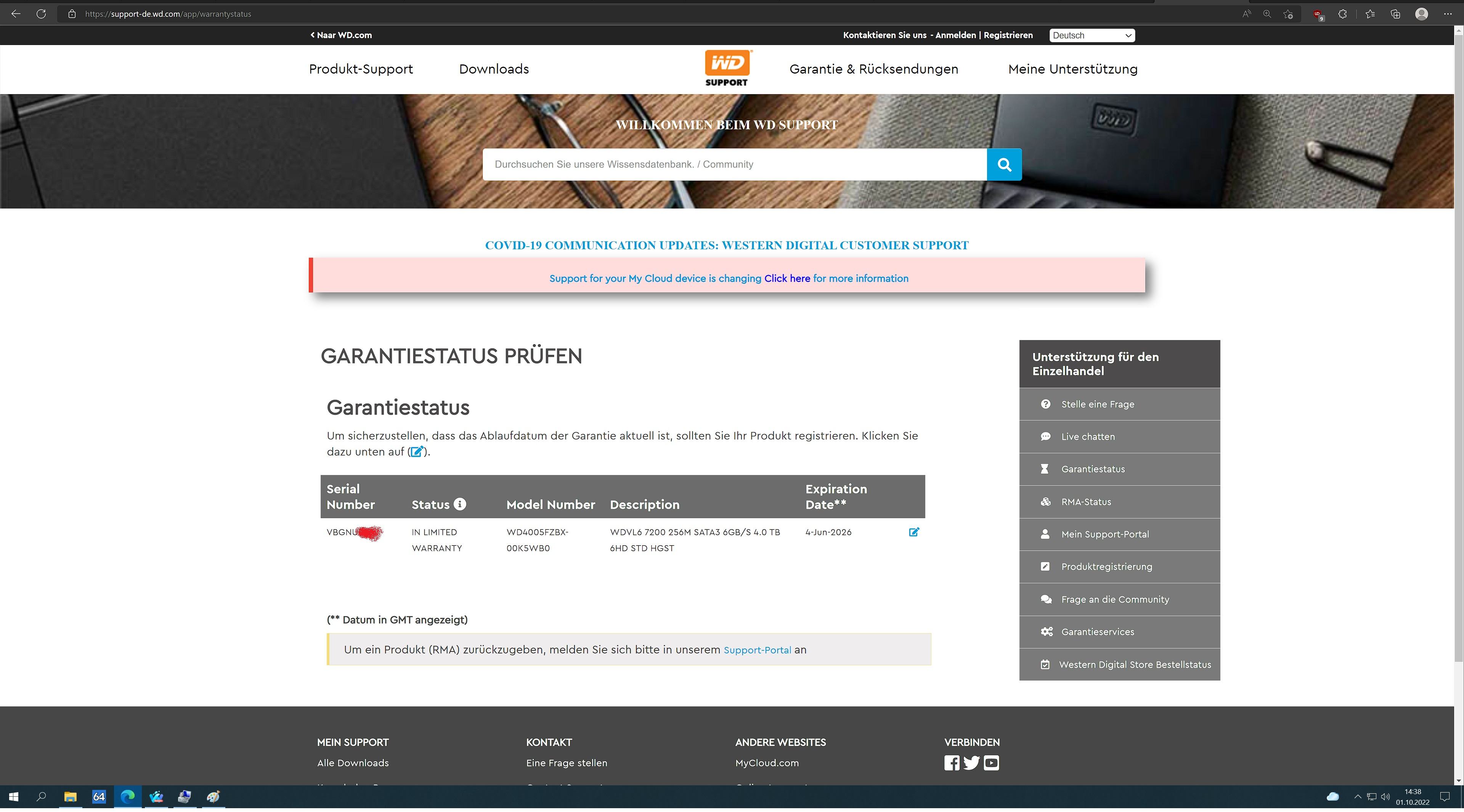Open browser collections icon
The height and width of the screenshot is (812, 1464).
1395,14
